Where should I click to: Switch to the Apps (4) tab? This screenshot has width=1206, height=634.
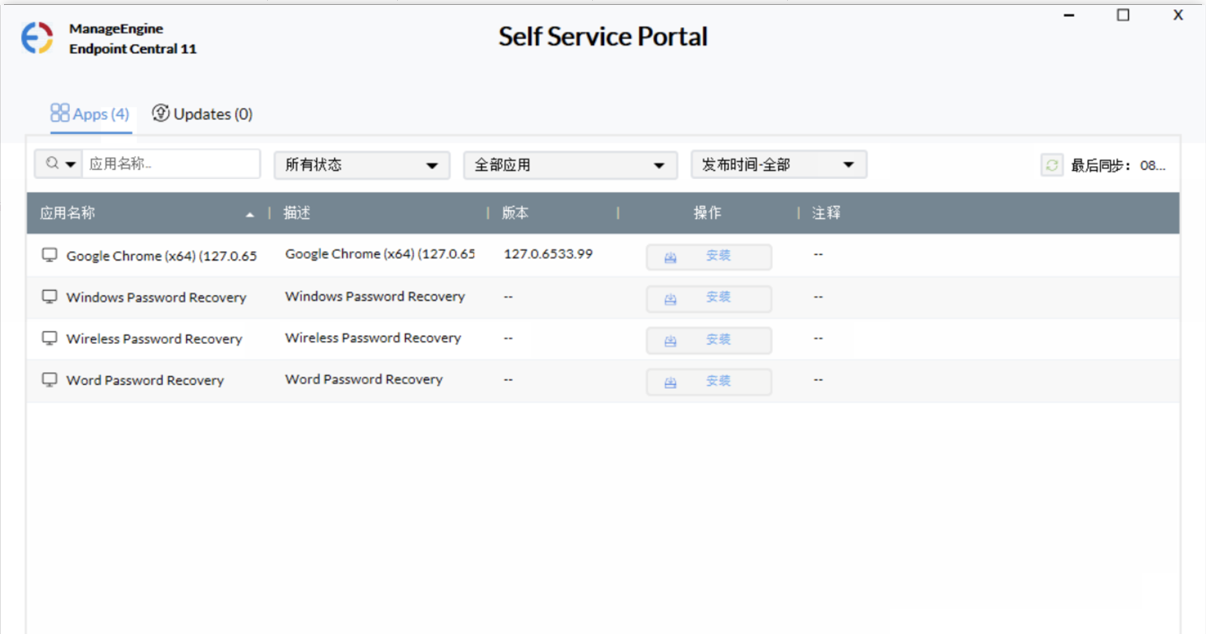coord(90,114)
